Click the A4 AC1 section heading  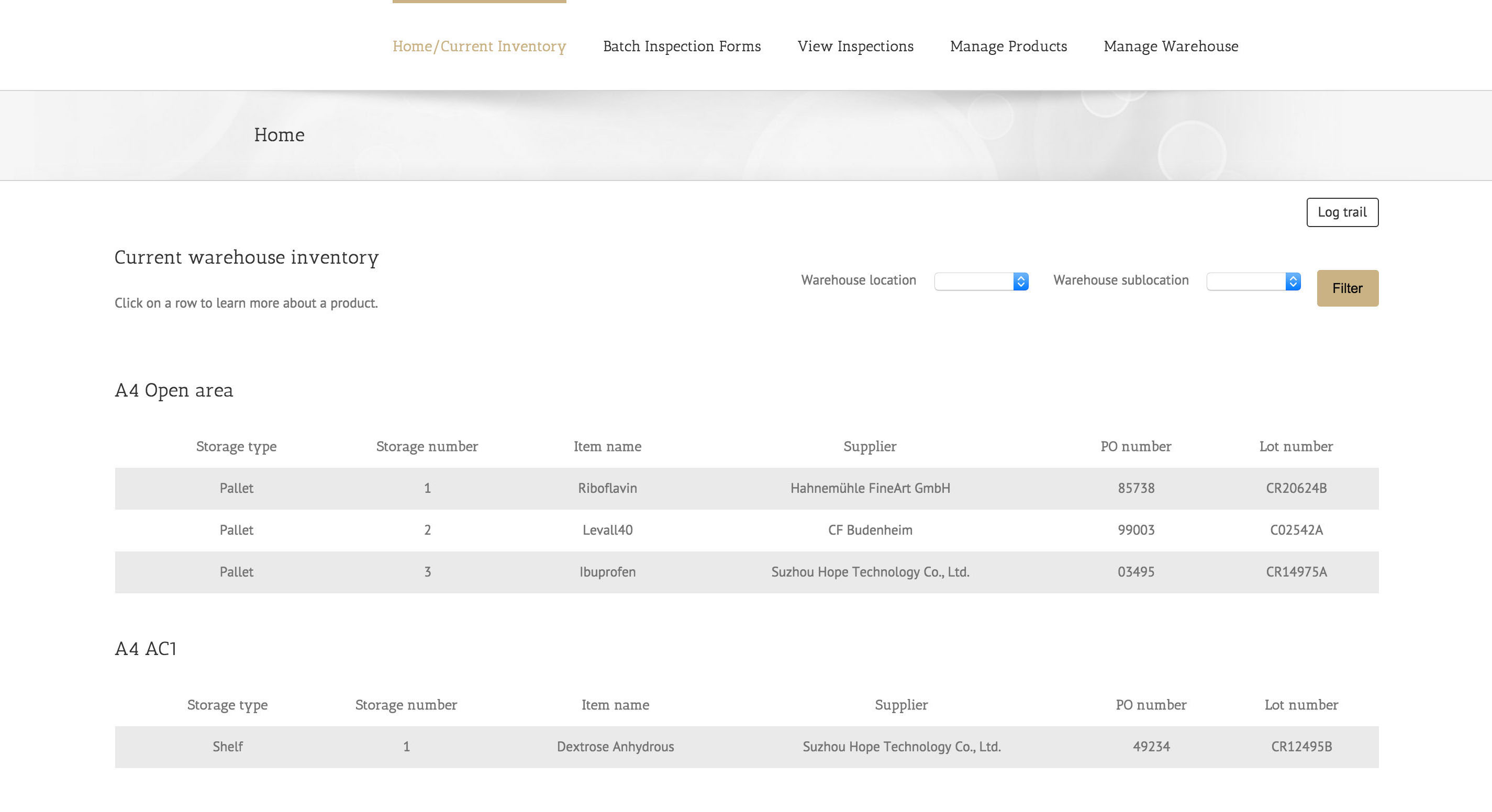coord(146,649)
